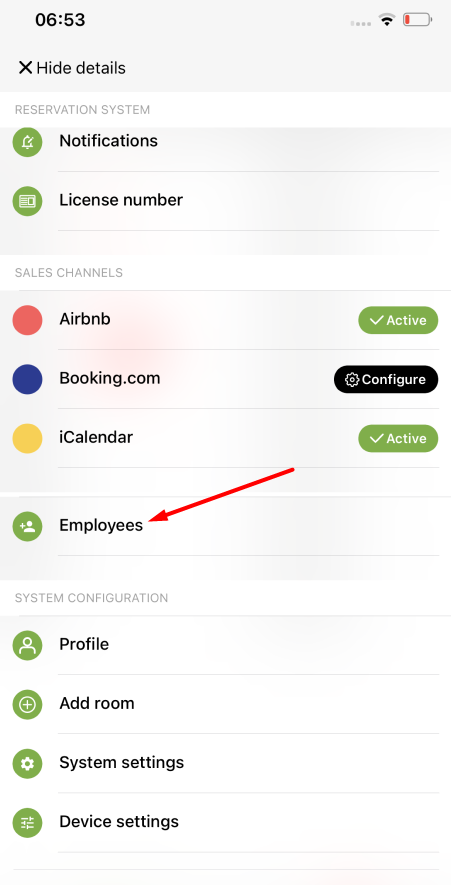Toggle the iCalendar Active status badge
This screenshot has height=885, width=451.
(x=398, y=439)
